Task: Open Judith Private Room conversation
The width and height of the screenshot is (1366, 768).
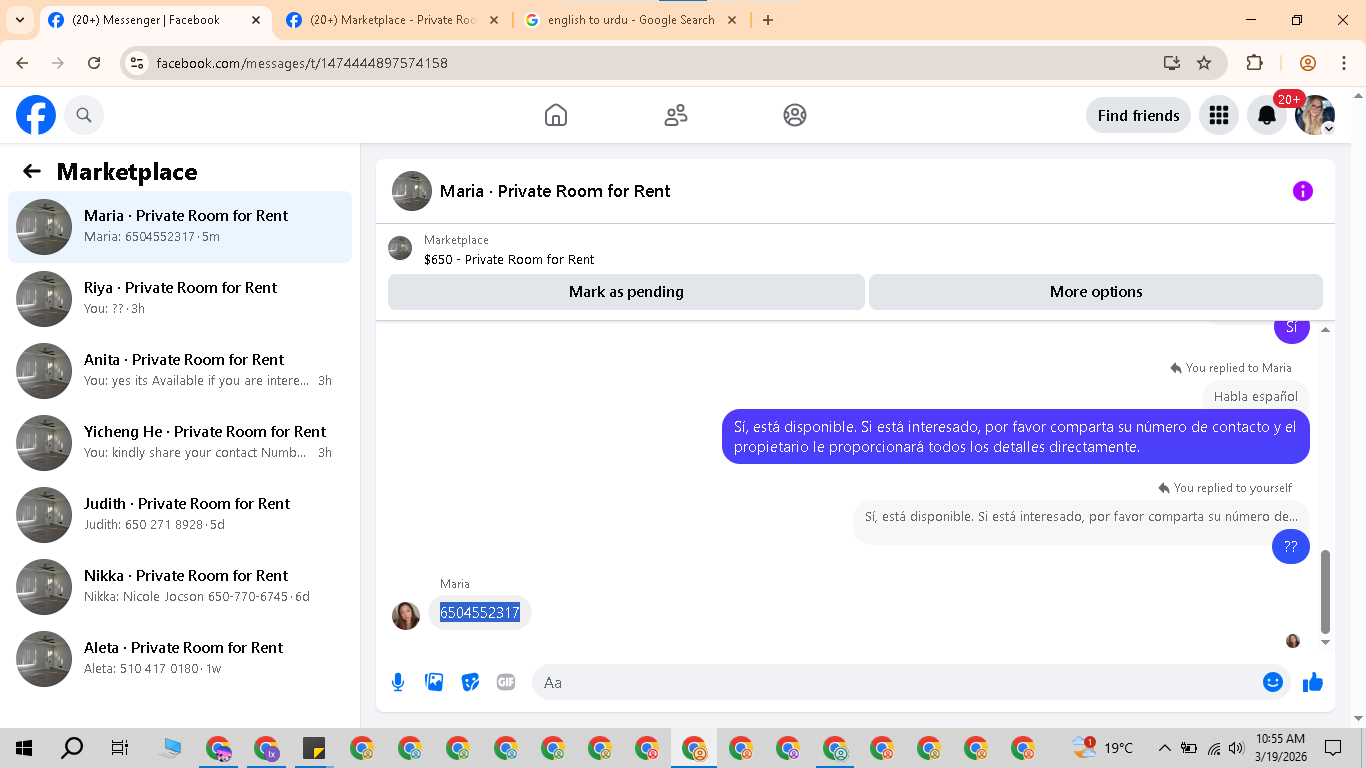Action: [180, 515]
